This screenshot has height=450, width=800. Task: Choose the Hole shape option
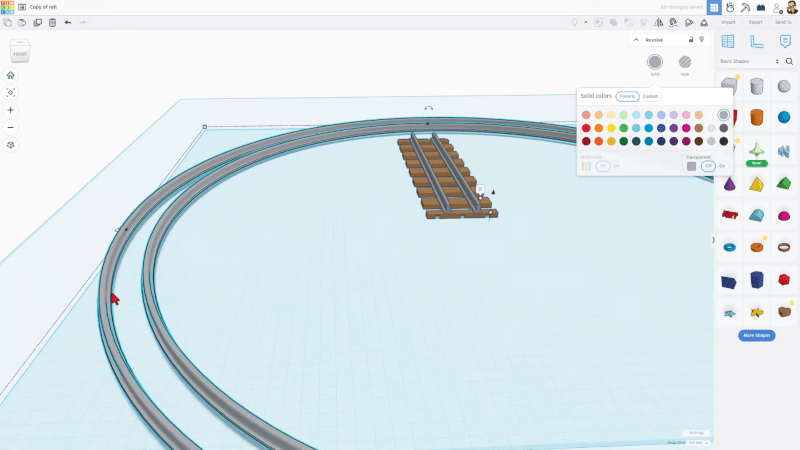point(685,62)
